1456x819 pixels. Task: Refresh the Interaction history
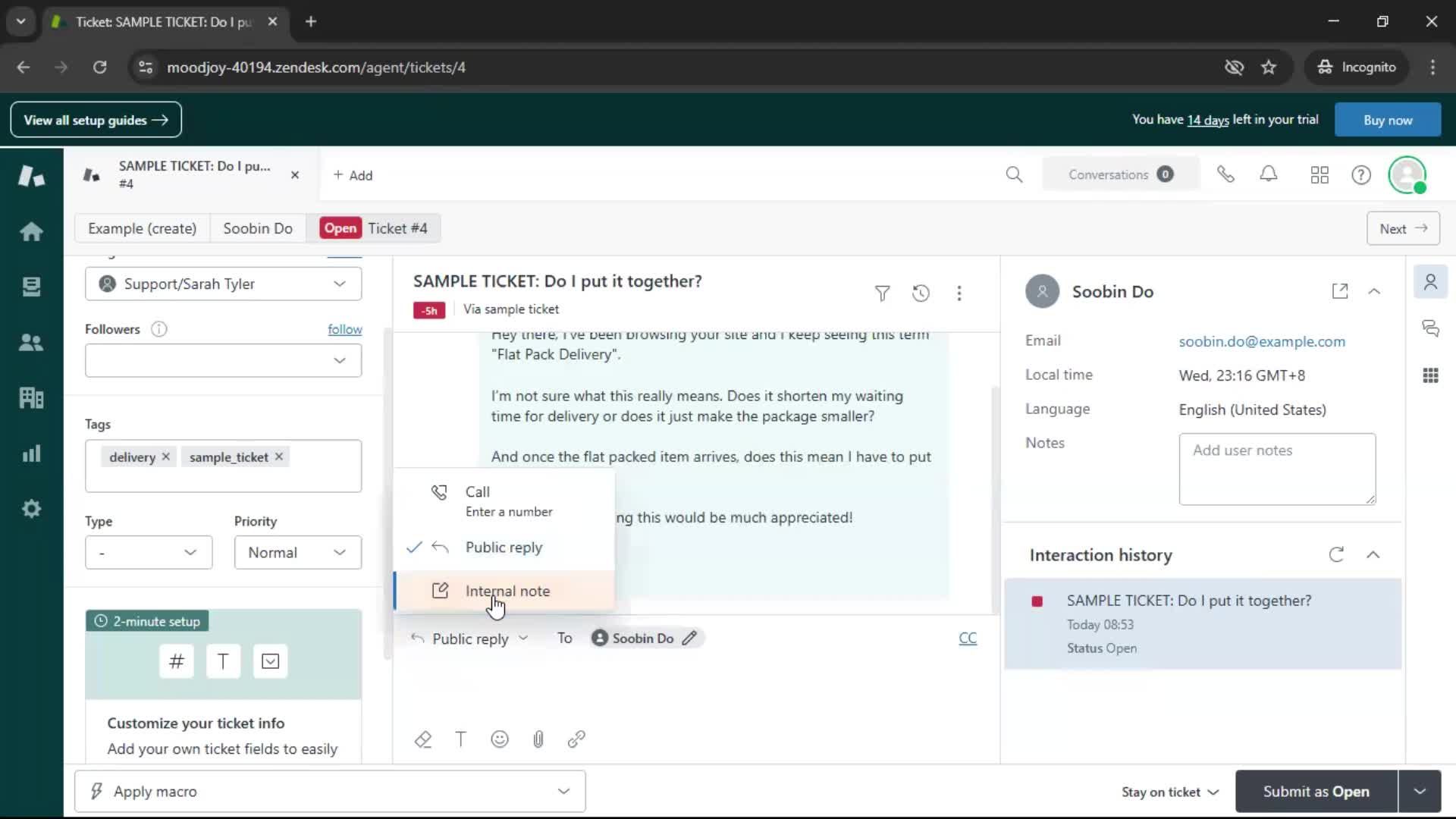(1336, 555)
